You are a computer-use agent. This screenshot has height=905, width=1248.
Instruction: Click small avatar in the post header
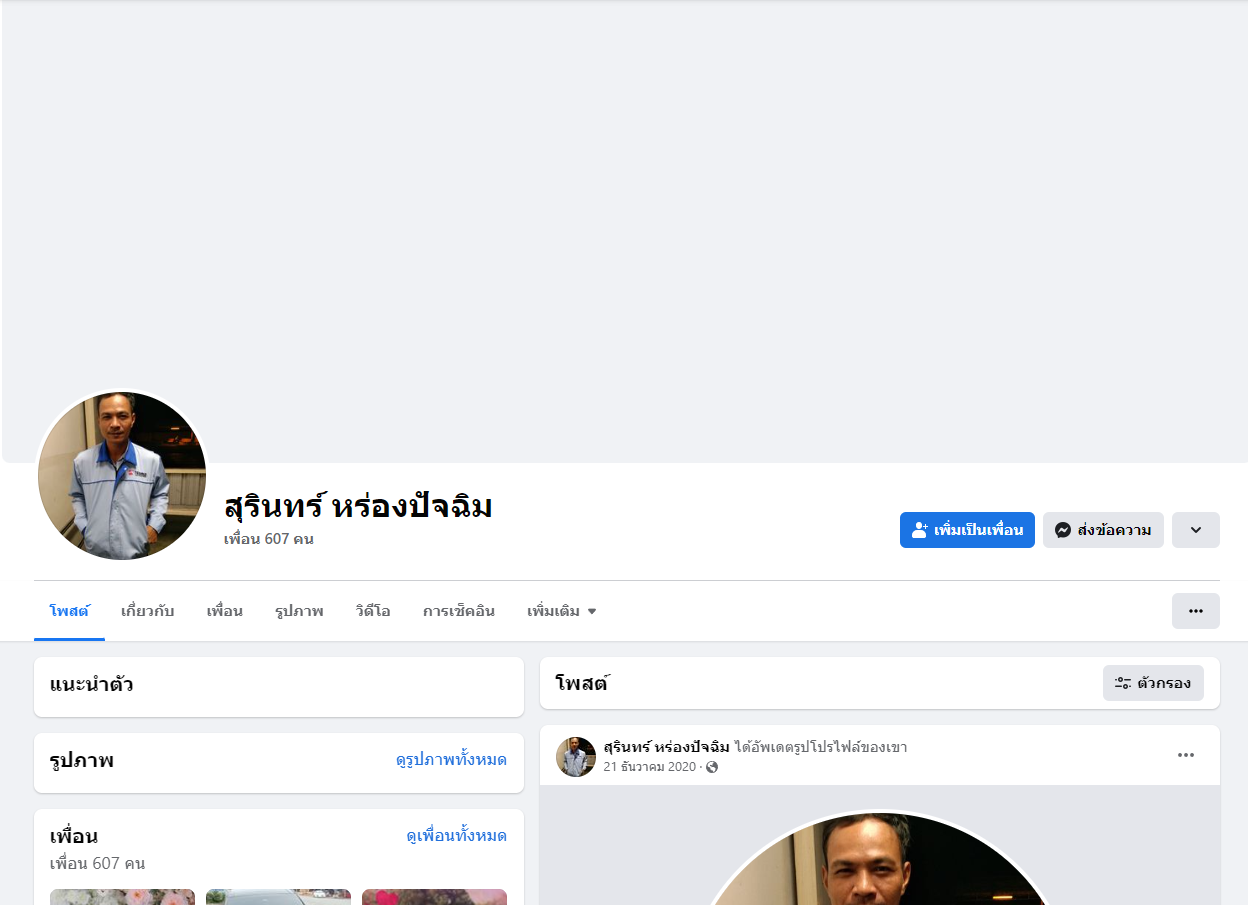click(x=576, y=757)
